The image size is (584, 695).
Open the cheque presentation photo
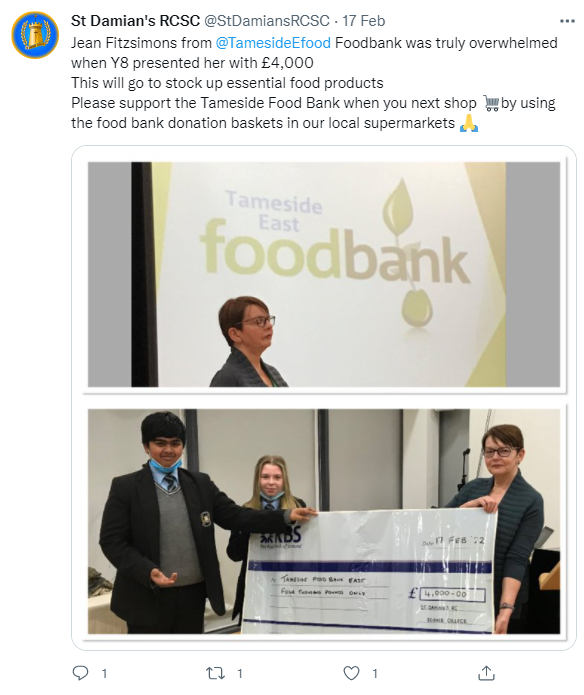coord(324,521)
